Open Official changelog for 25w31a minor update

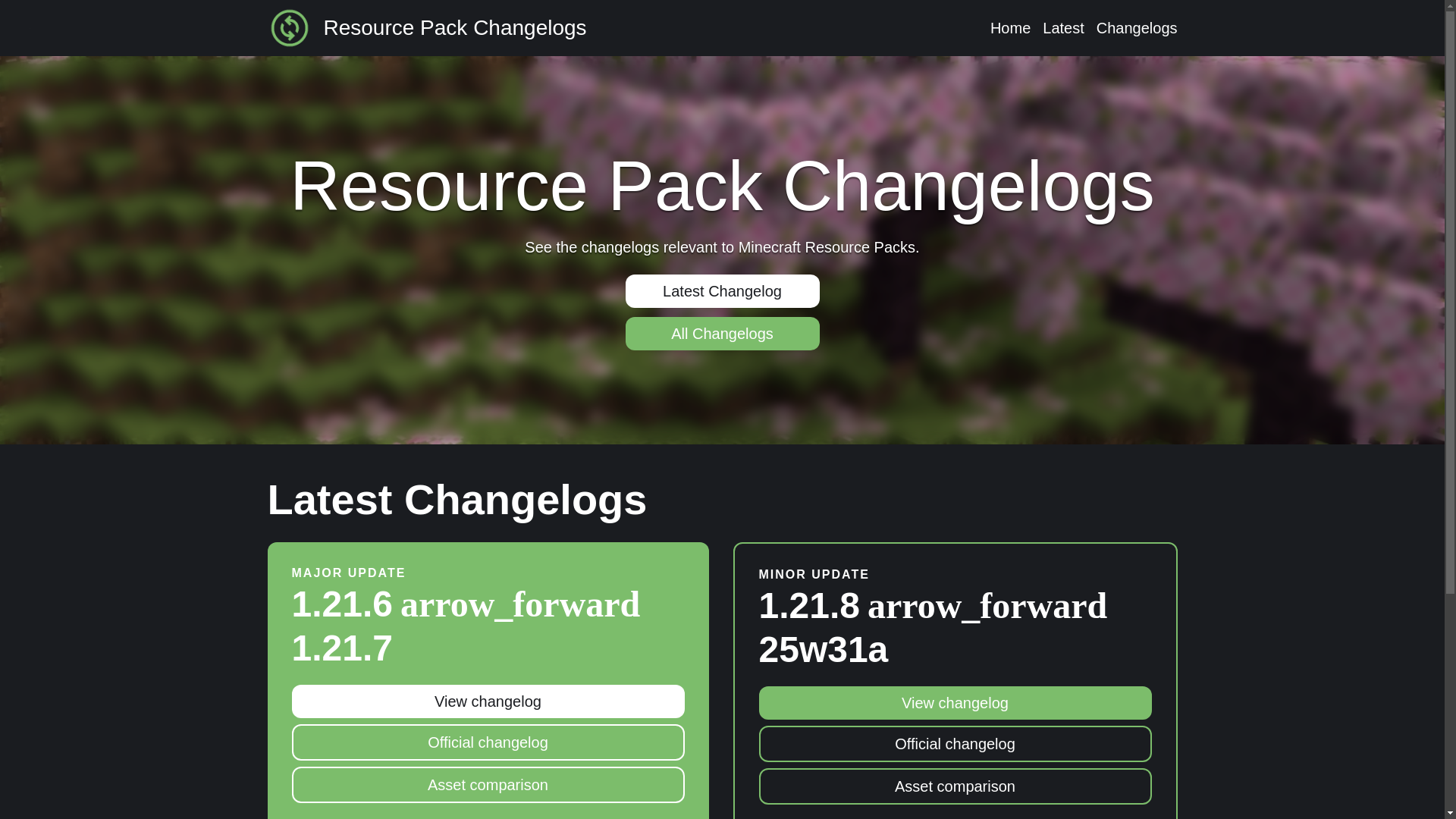tap(955, 744)
